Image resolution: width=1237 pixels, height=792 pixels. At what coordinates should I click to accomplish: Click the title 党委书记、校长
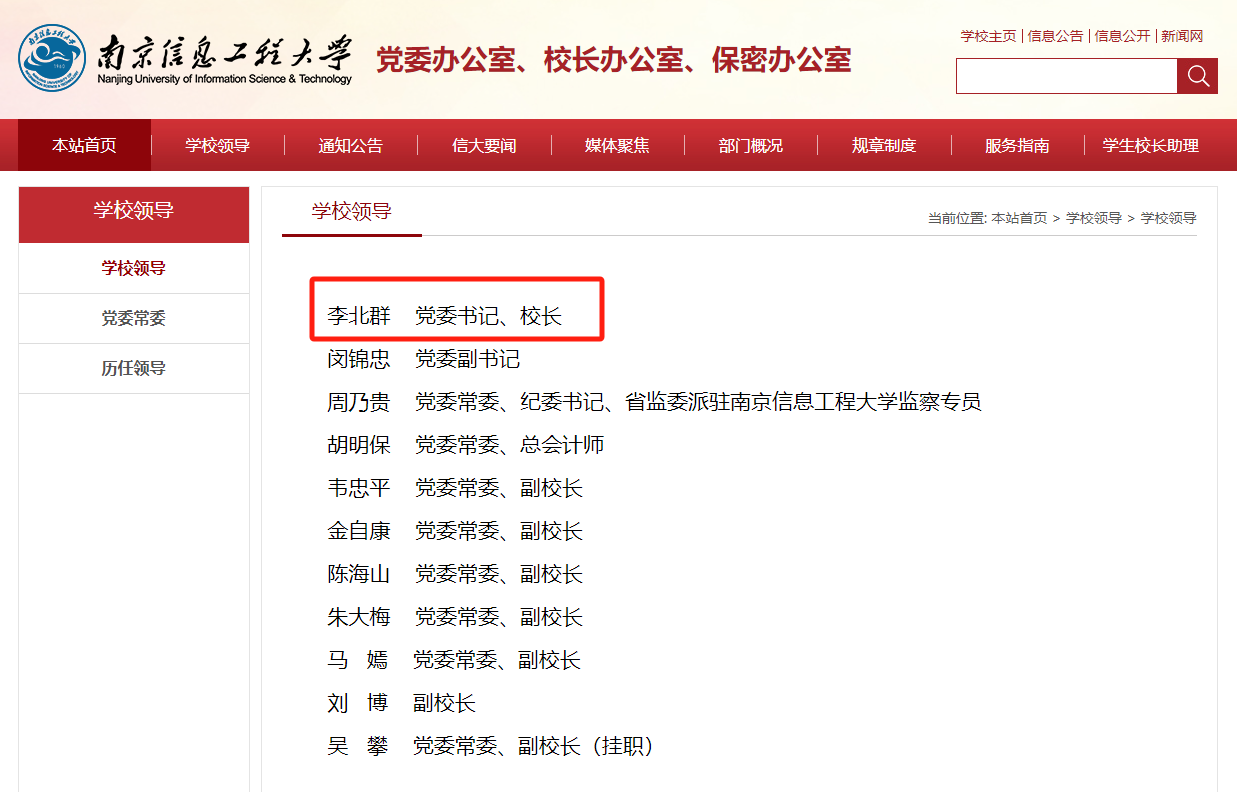pos(489,316)
